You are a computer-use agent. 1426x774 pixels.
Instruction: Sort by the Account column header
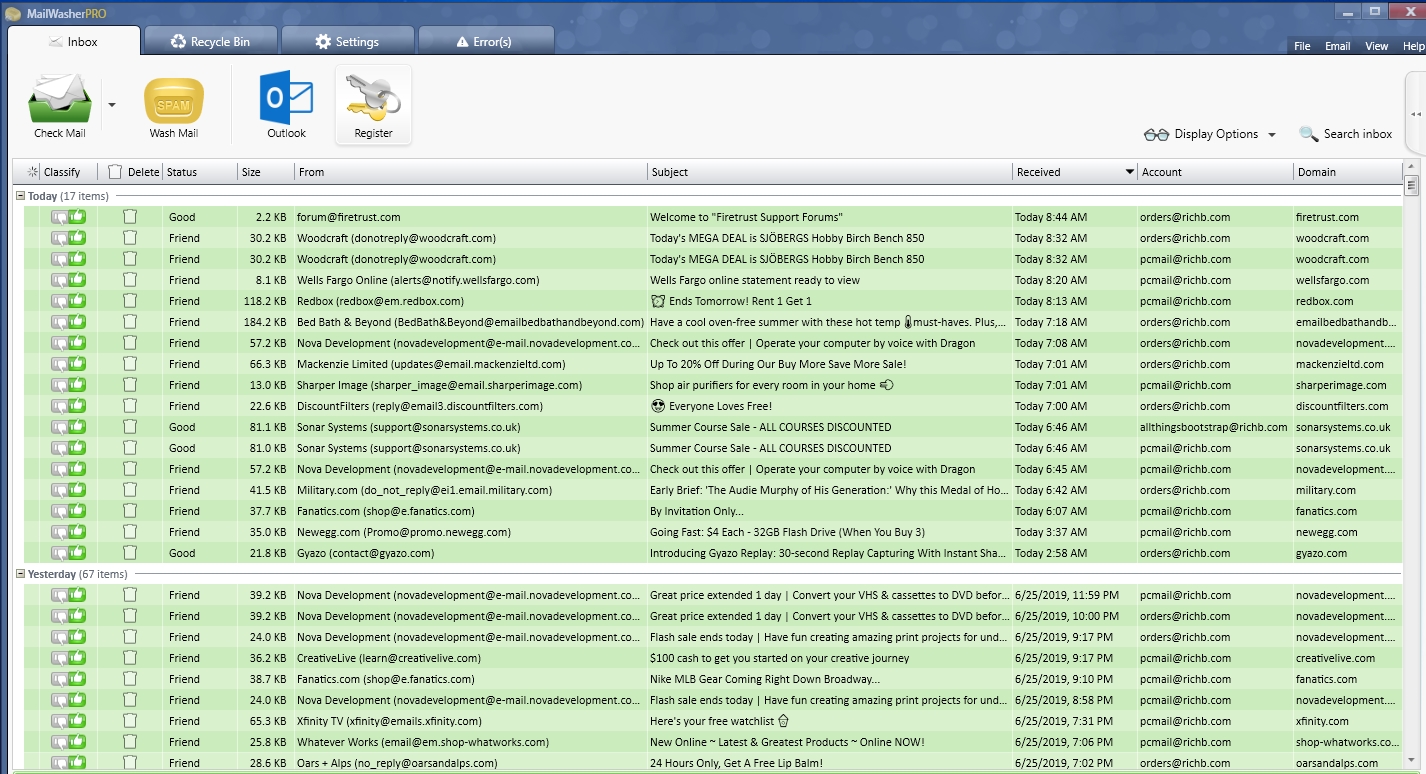click(1215, 172)
